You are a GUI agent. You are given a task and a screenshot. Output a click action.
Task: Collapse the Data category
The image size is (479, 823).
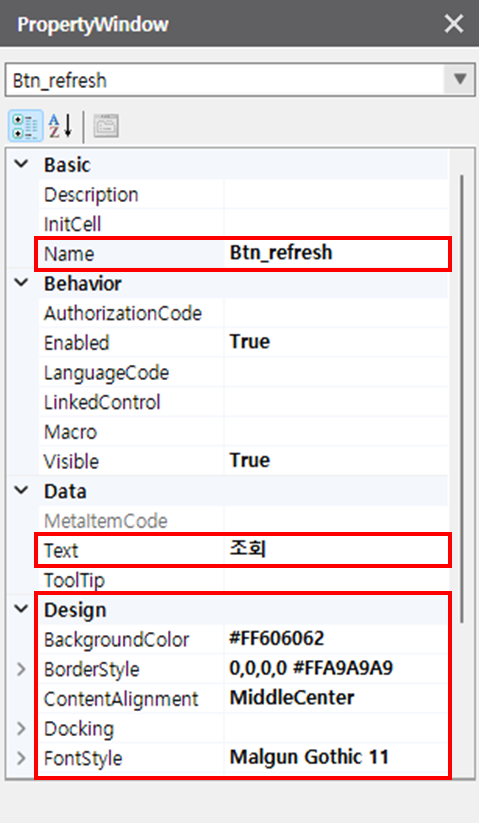[22, 491]
